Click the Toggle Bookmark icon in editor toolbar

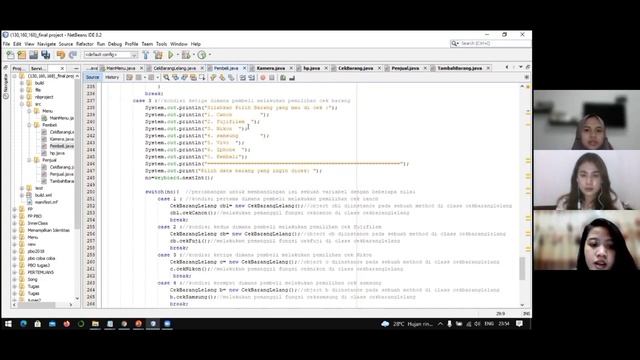(231, 78)
